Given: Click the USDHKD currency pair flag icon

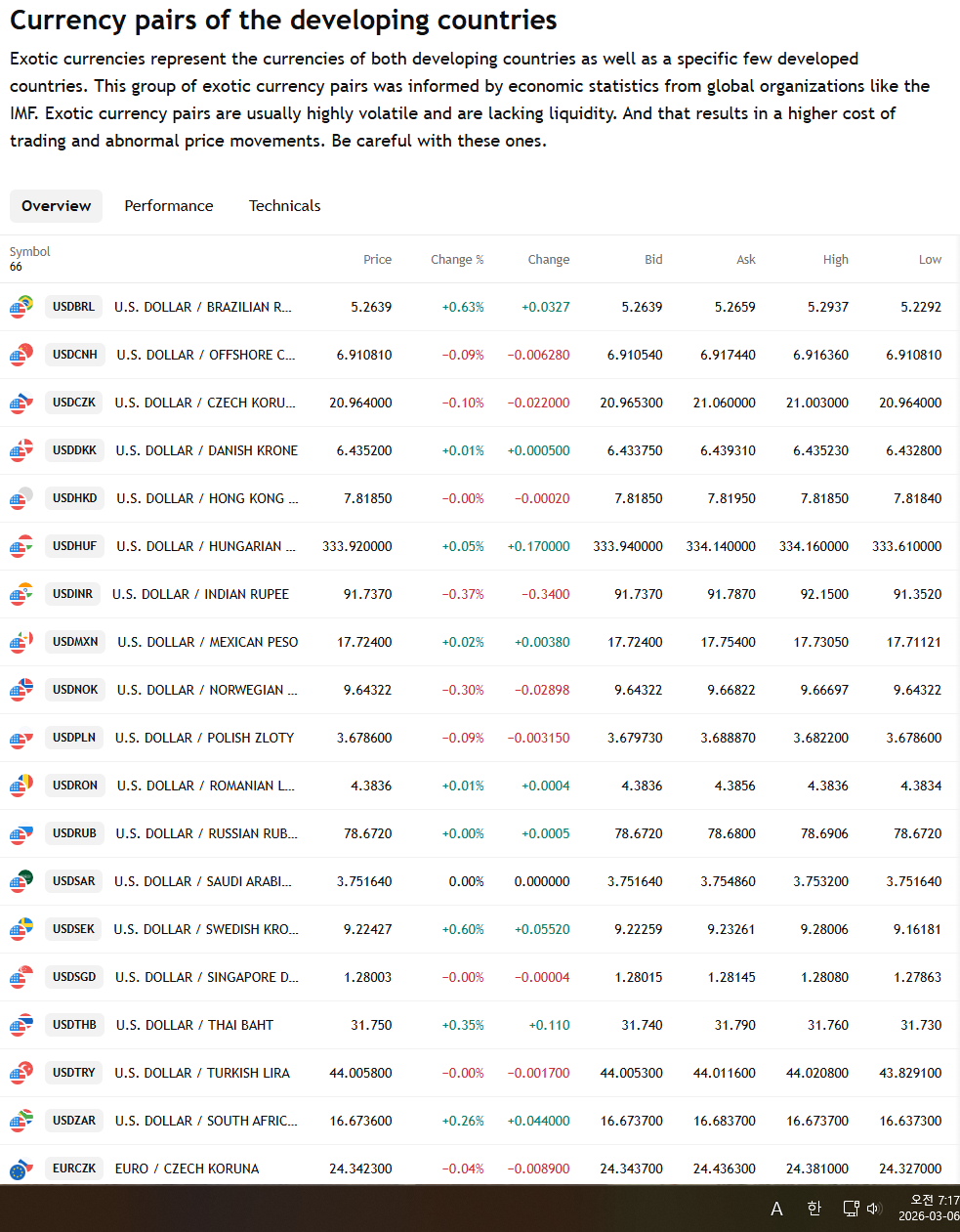Looking at the screenshot, I should (21, 498).
